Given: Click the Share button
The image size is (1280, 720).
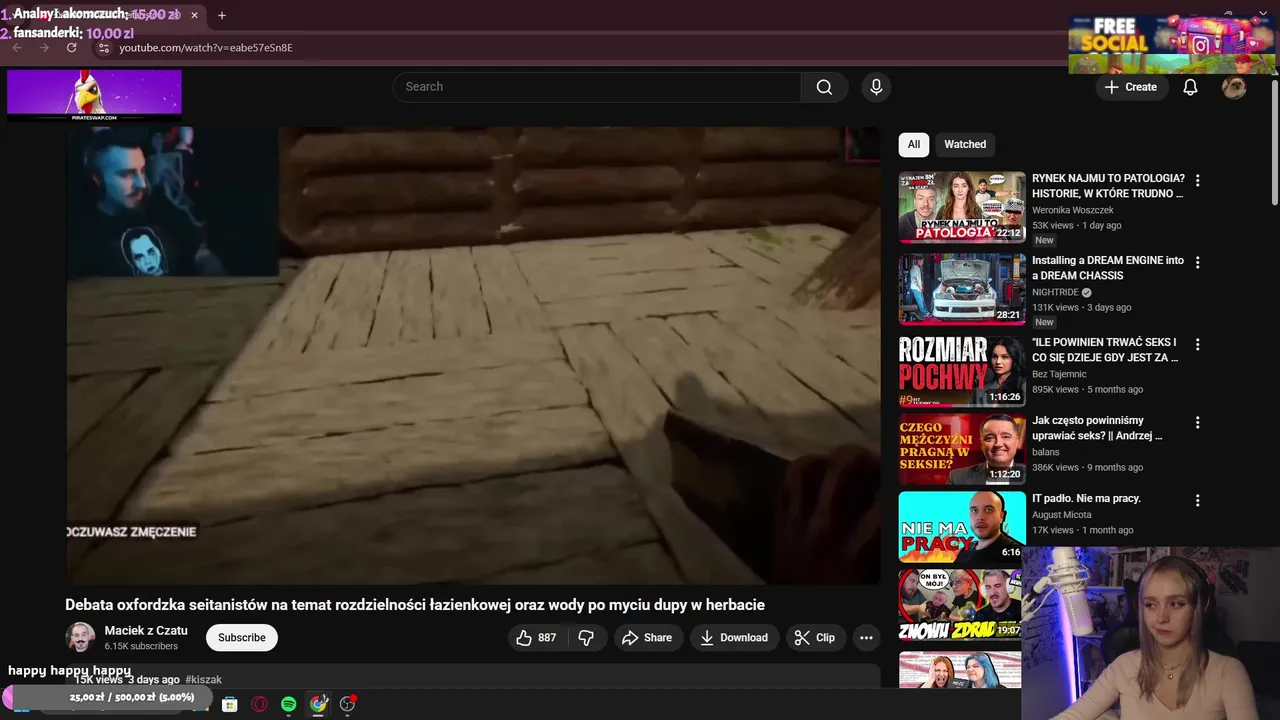Looking at the screenshot, I should pos(646,638).
